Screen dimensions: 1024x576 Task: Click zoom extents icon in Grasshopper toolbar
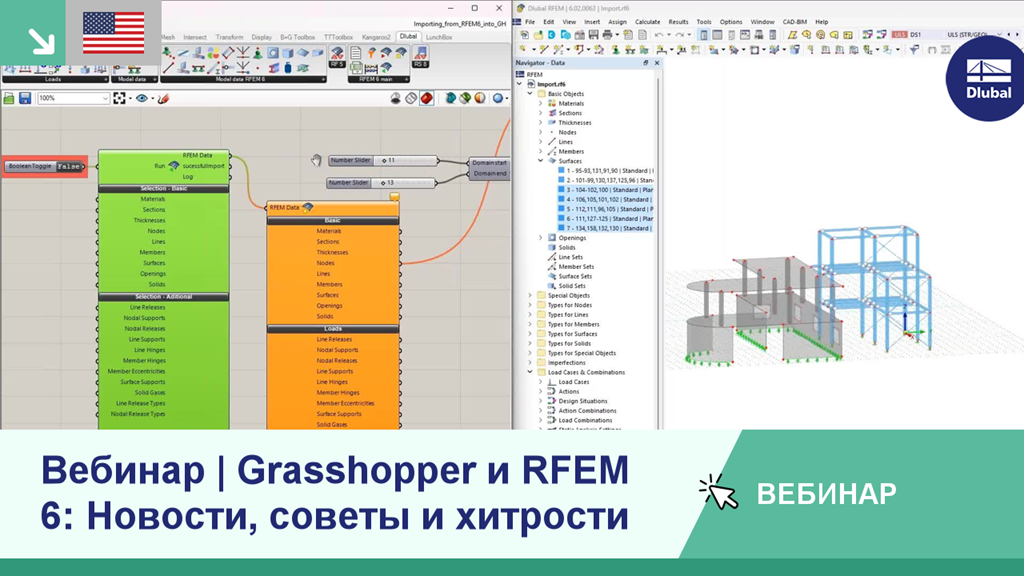point(119,98)
